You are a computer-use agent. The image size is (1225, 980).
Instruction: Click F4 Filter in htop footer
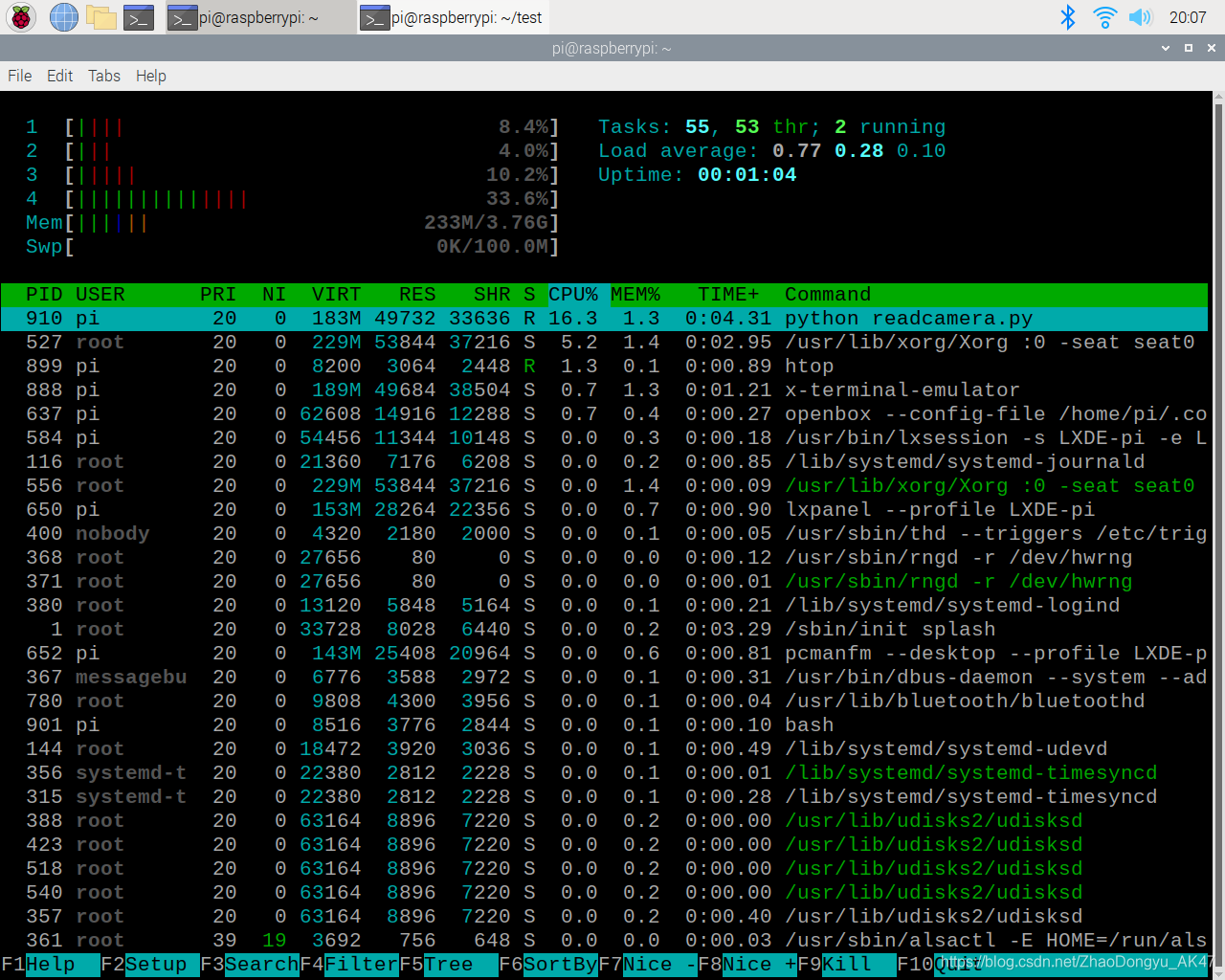tap(349, 965)
